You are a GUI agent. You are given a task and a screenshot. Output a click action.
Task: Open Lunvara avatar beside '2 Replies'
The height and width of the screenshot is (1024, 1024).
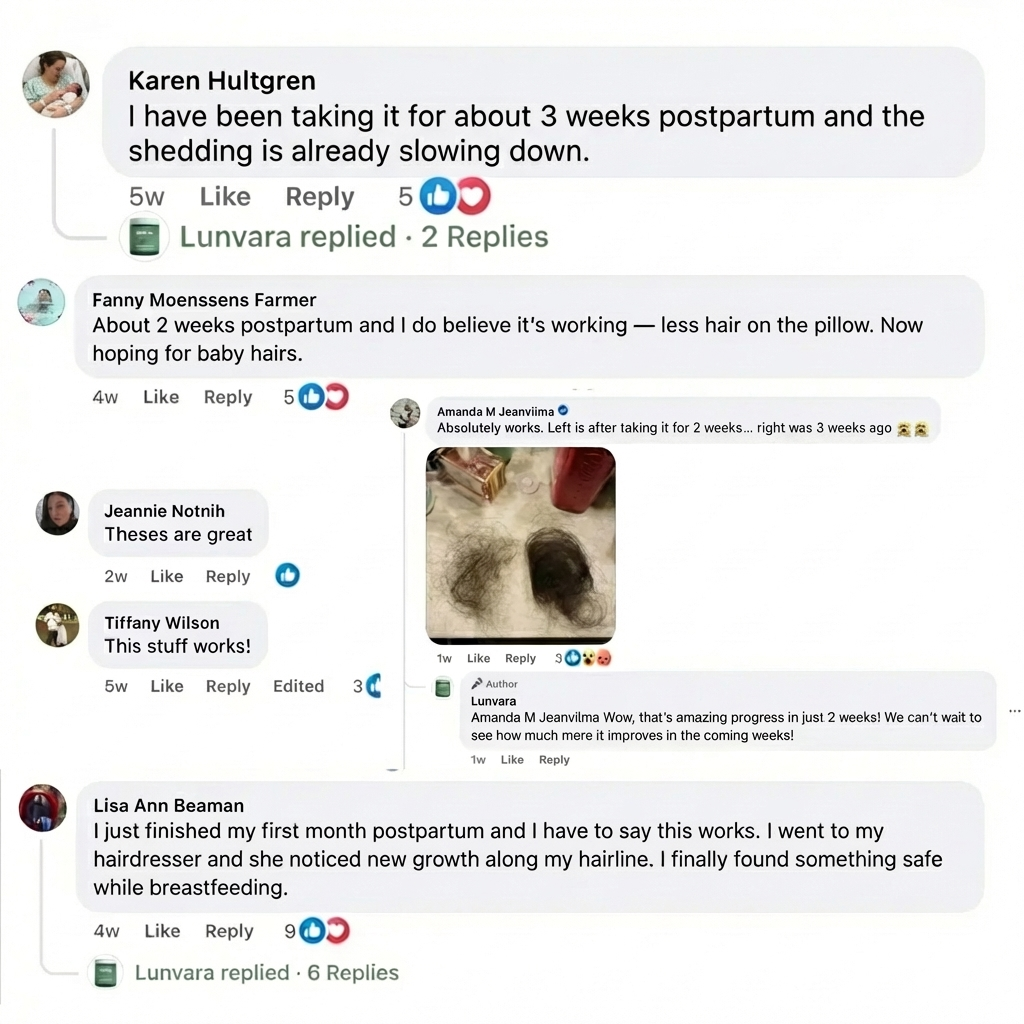tap(144, 236)
